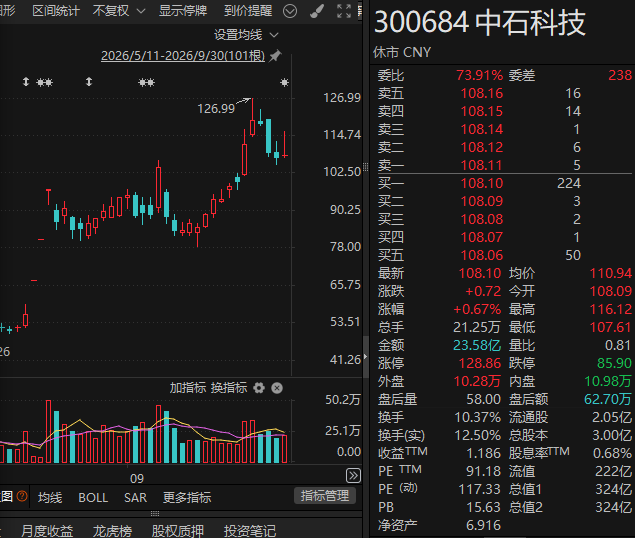Open the 区间统计 range statistics tool

pyautogui.click(x=56, y=11)
